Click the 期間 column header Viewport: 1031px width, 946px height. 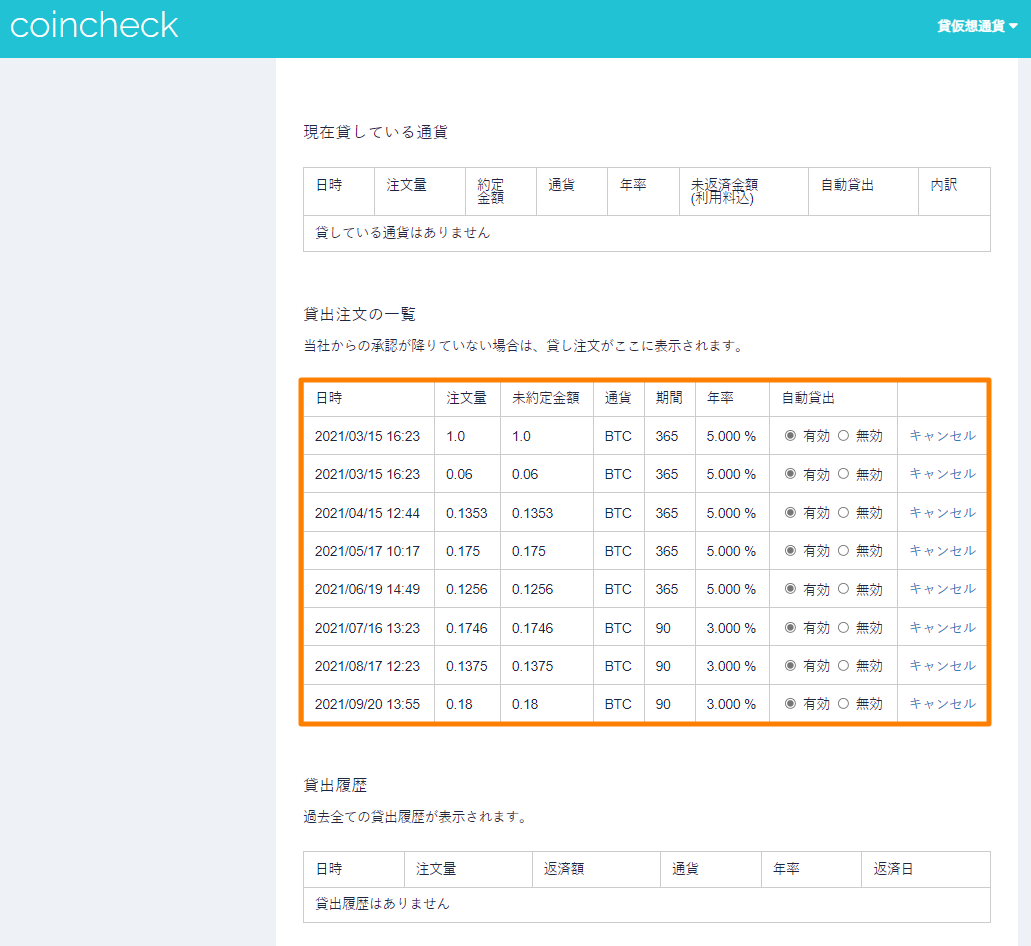point(669,398)
